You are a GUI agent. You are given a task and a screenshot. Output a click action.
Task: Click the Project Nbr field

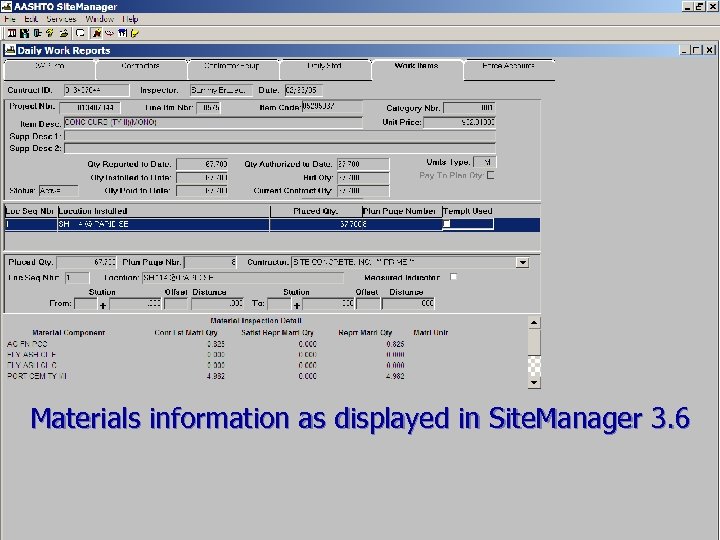(x=90, y=108)
